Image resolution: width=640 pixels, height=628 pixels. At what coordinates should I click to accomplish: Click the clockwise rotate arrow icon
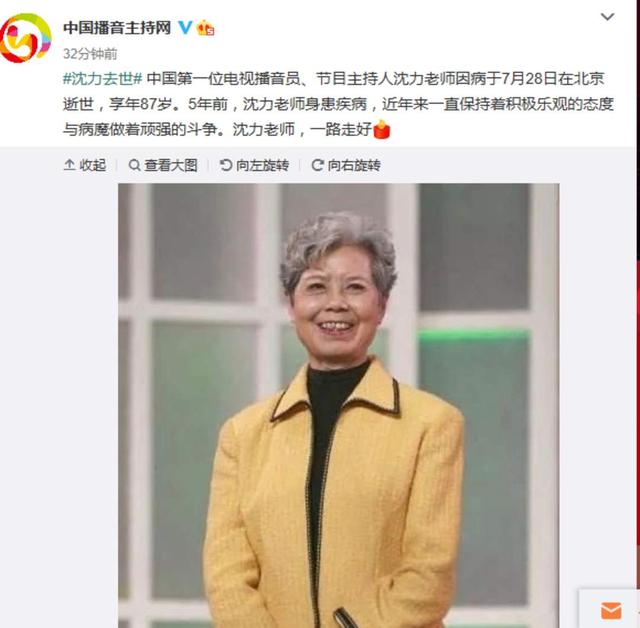coord(317,165)
